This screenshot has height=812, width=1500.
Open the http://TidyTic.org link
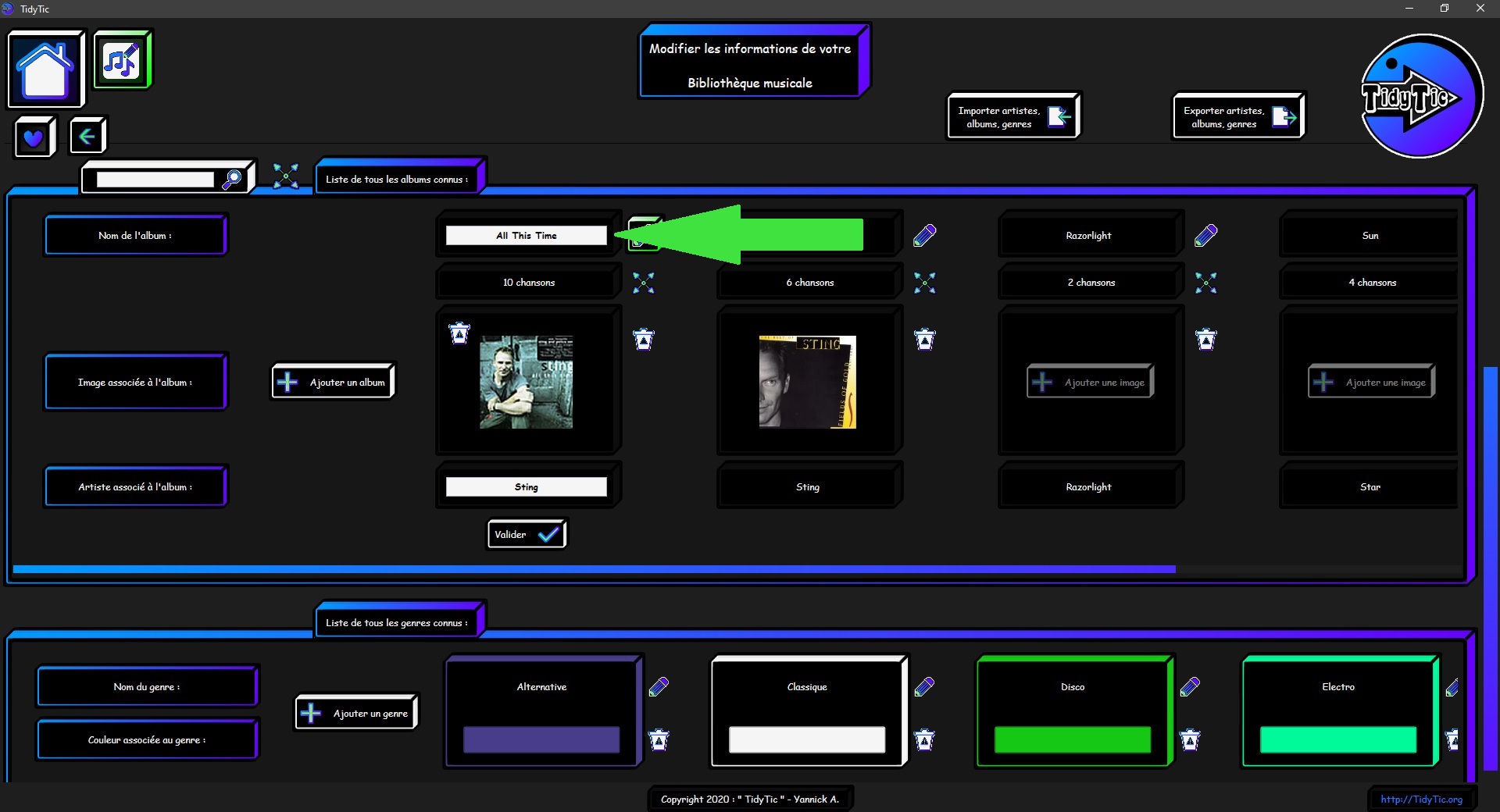coord(1421,799)
